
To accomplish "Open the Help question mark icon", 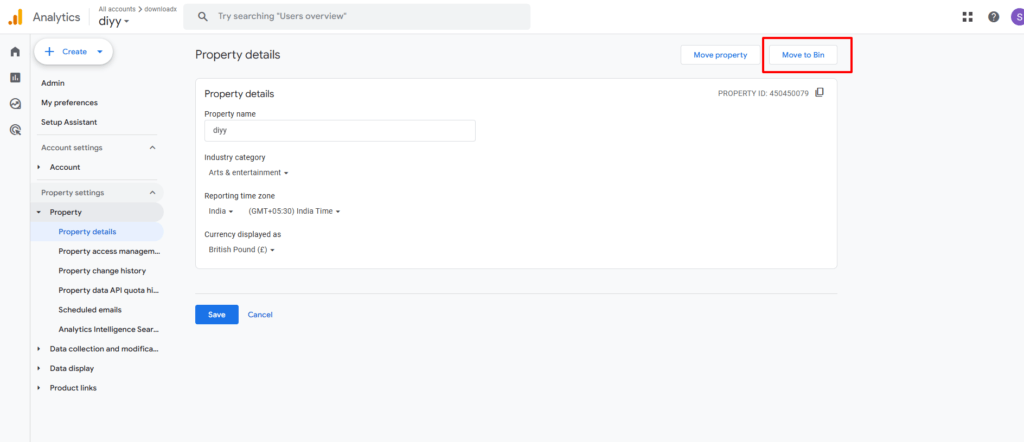I will tap(993, 17).
